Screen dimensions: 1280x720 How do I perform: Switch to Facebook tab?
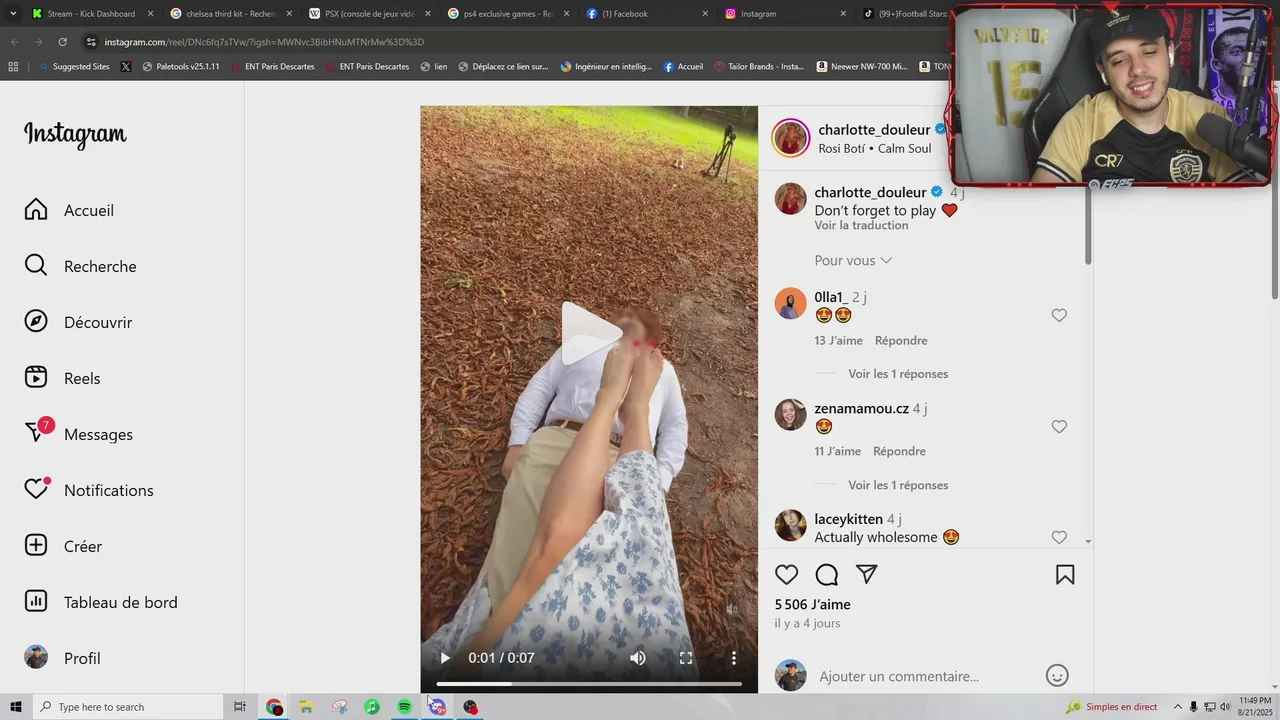(647, 14)
